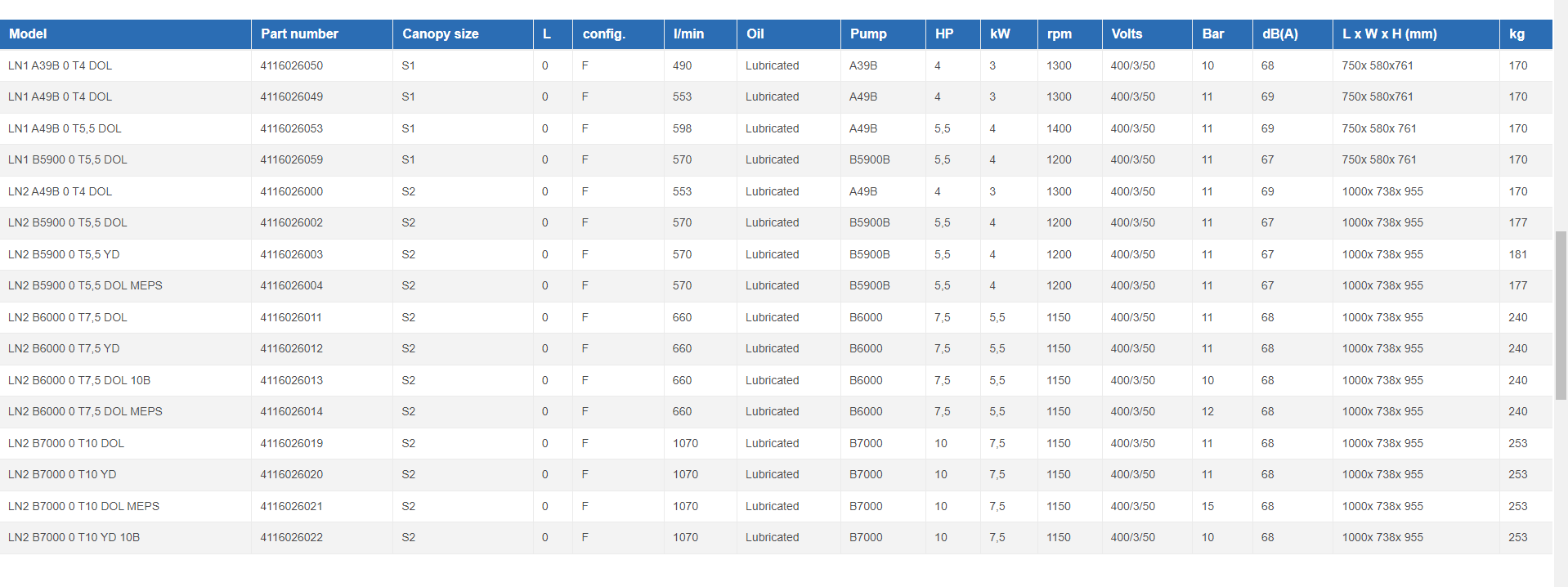This screenshot has width=1568, height=587.
Task: Select model LN2 B5900 0 T5,5 YD
Action: coord(64,254)
